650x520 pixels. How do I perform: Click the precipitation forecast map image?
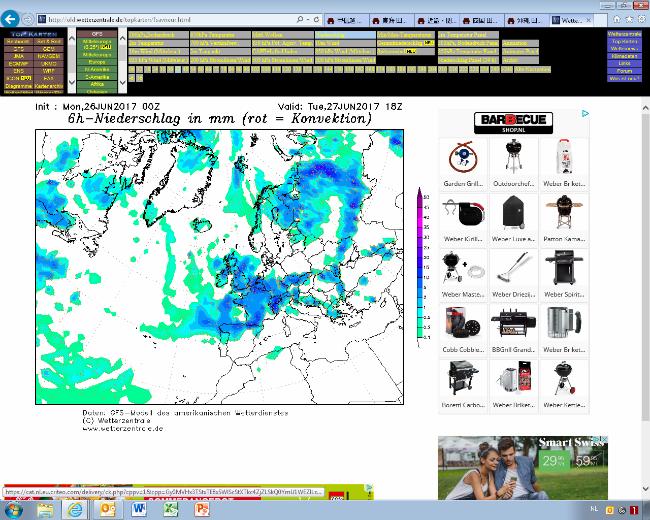[219, 267]
